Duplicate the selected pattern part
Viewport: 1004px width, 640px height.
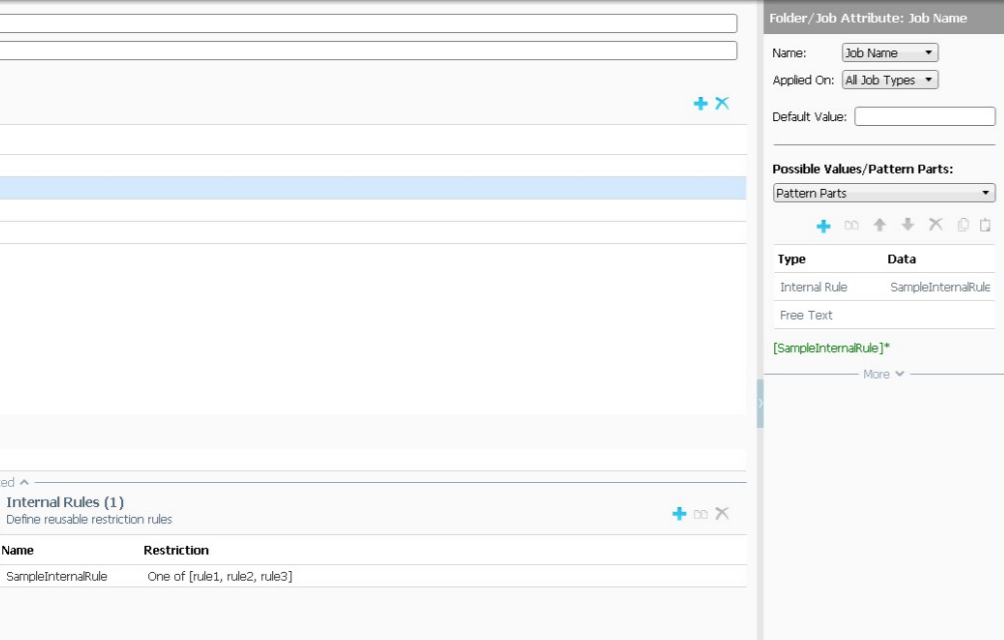coord(852,225)
